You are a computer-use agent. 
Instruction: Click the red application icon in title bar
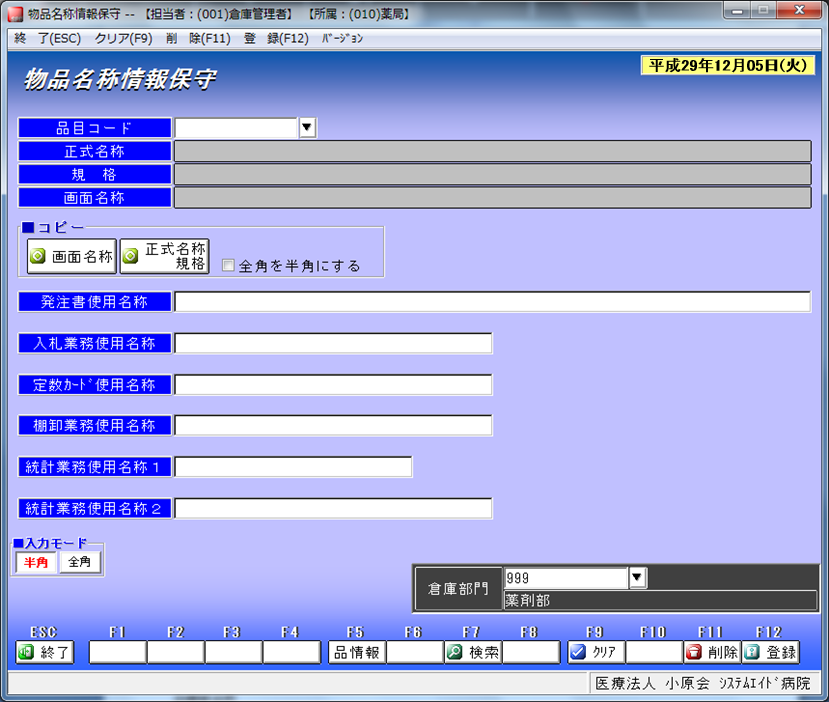(15, 14)
